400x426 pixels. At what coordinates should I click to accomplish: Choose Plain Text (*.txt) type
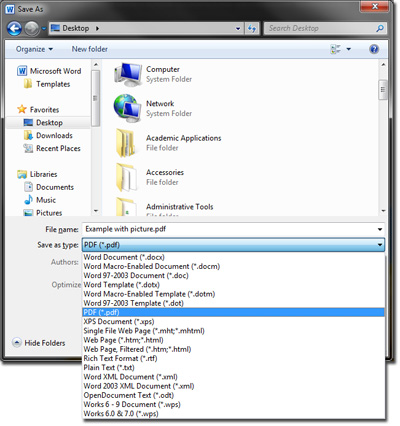pos(233,368)
